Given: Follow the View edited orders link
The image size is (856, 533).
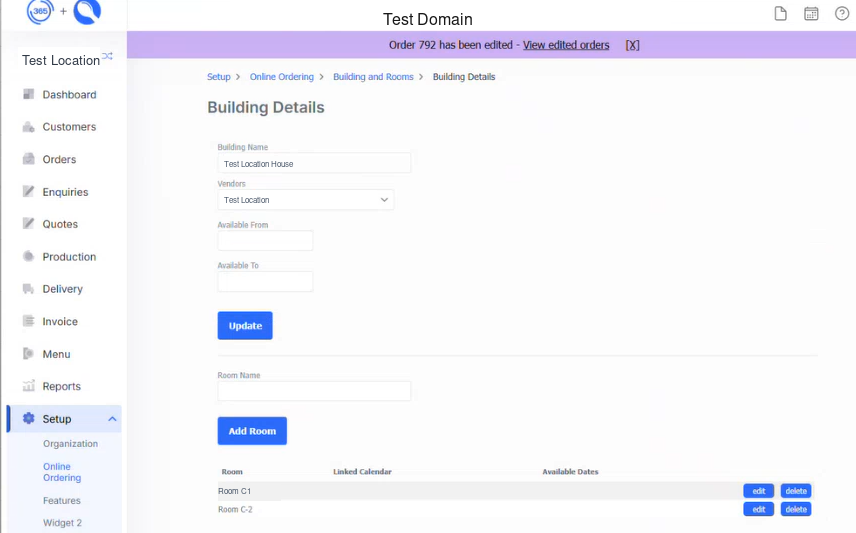Looking at the screenshot, I should [566, 45].
